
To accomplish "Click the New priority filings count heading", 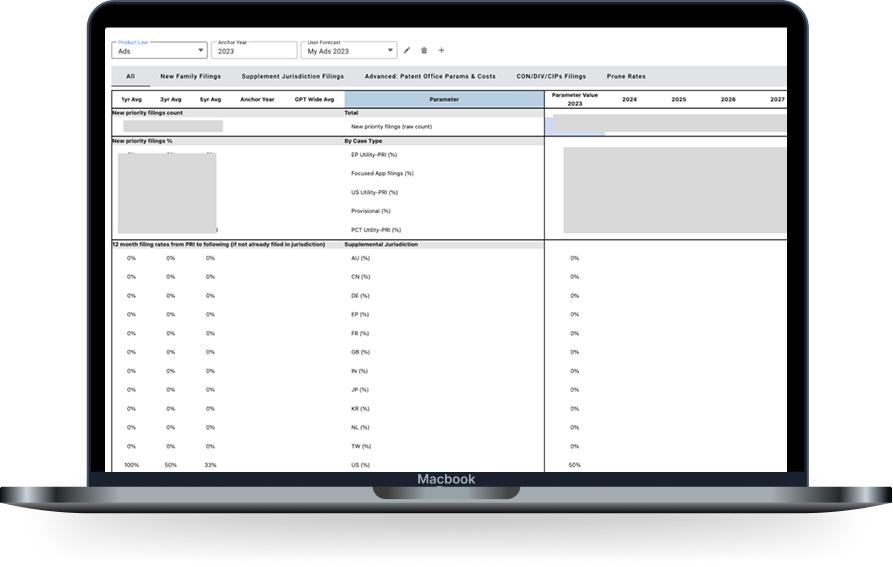I will 148,113.
